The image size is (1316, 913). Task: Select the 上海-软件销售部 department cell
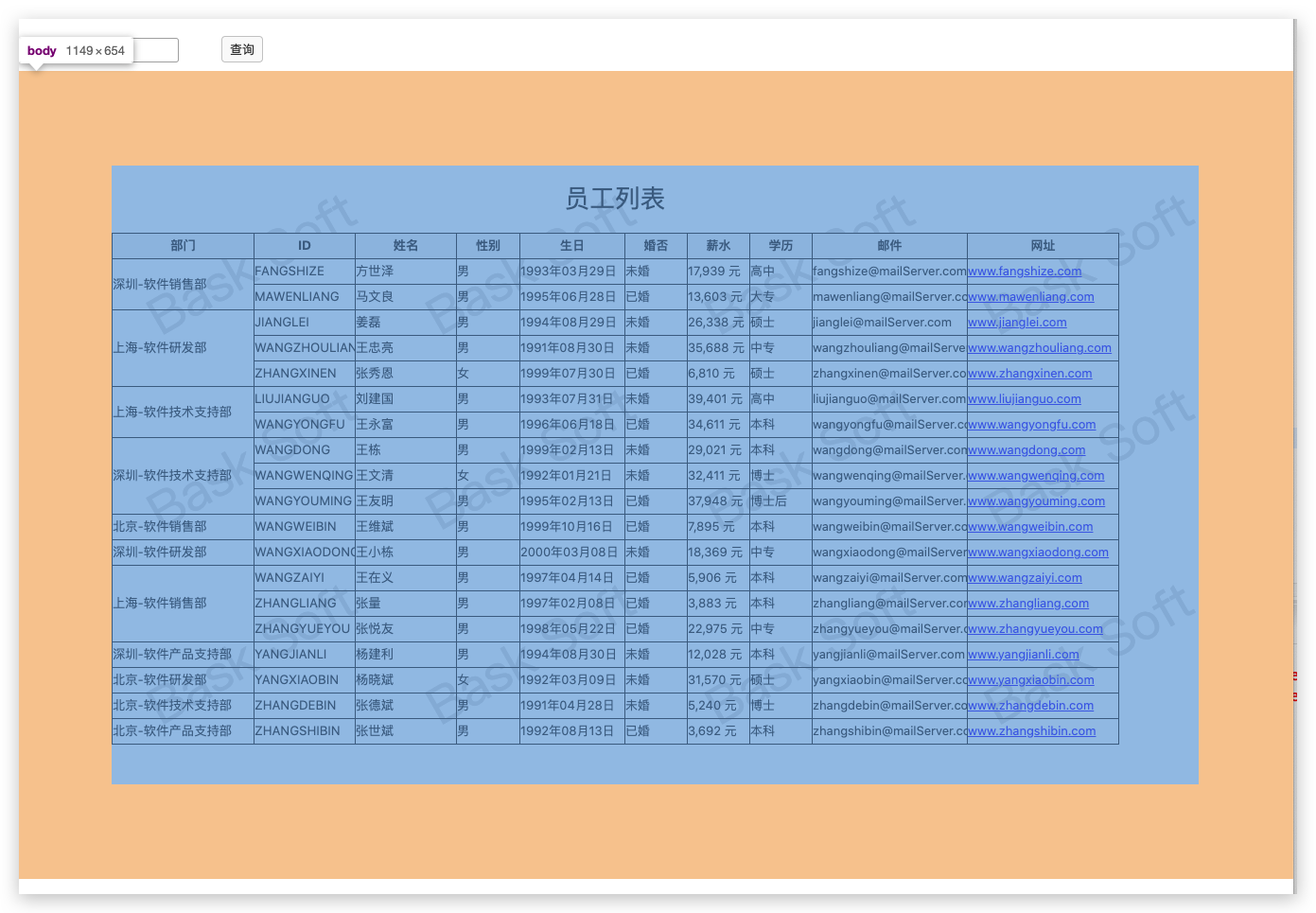(x=183, y=604)
